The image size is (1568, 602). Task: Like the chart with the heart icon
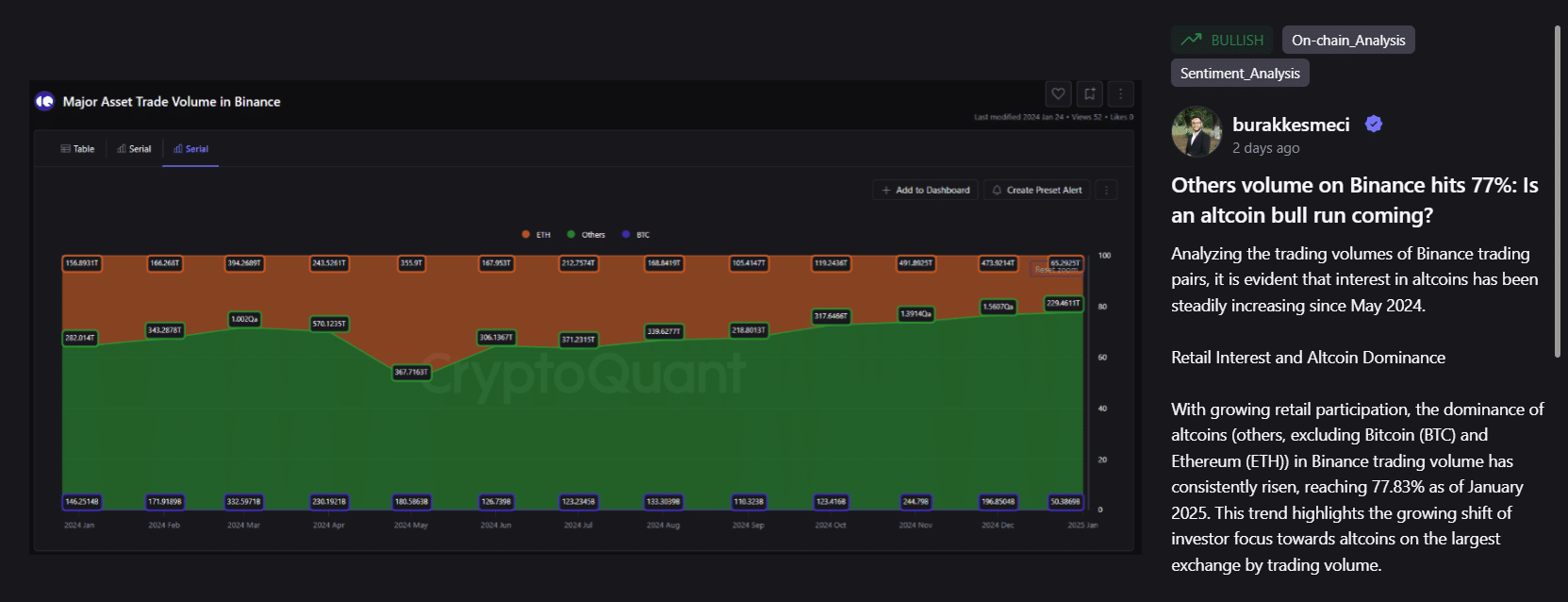click(x=1058, y=93)
